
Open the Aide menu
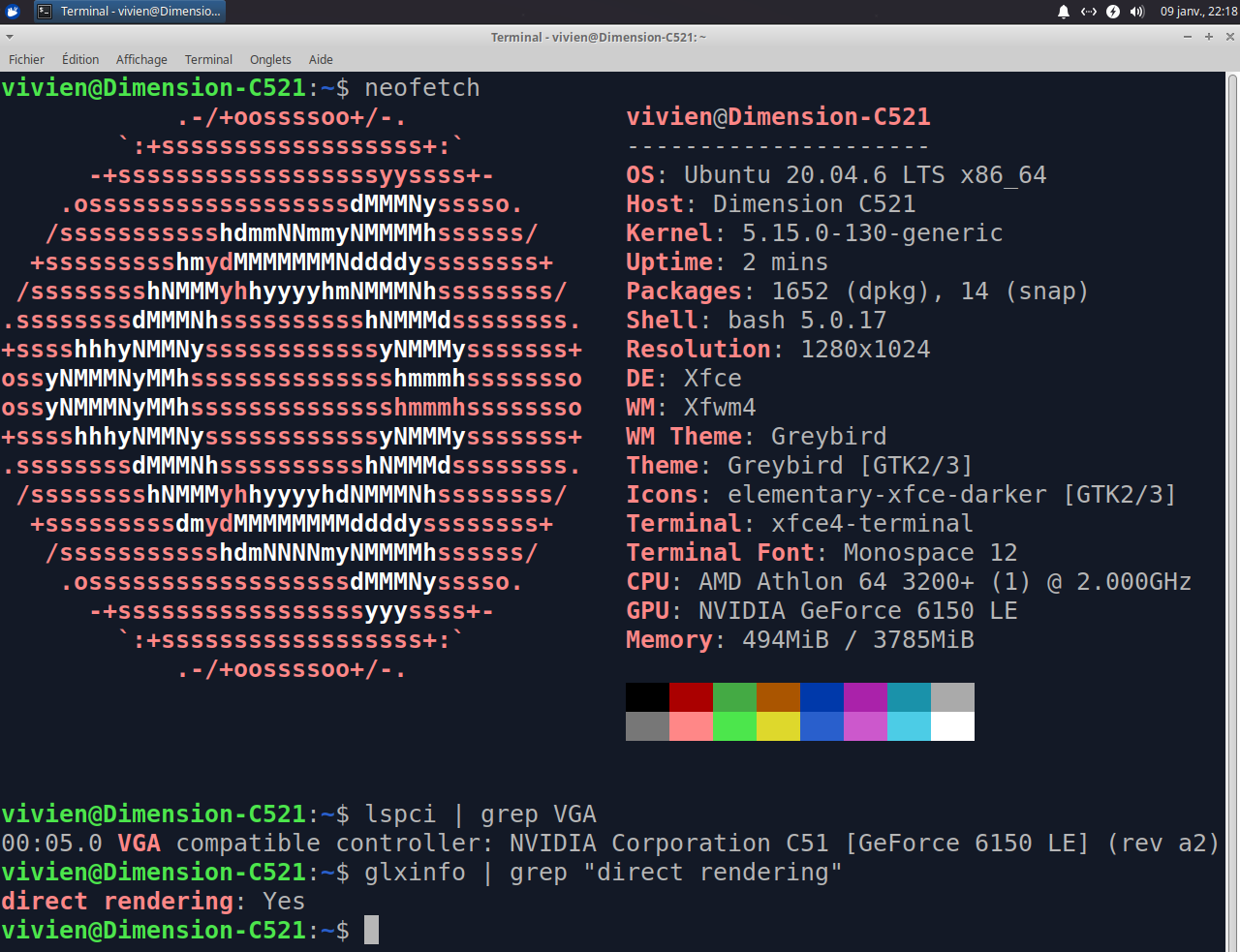321,59
